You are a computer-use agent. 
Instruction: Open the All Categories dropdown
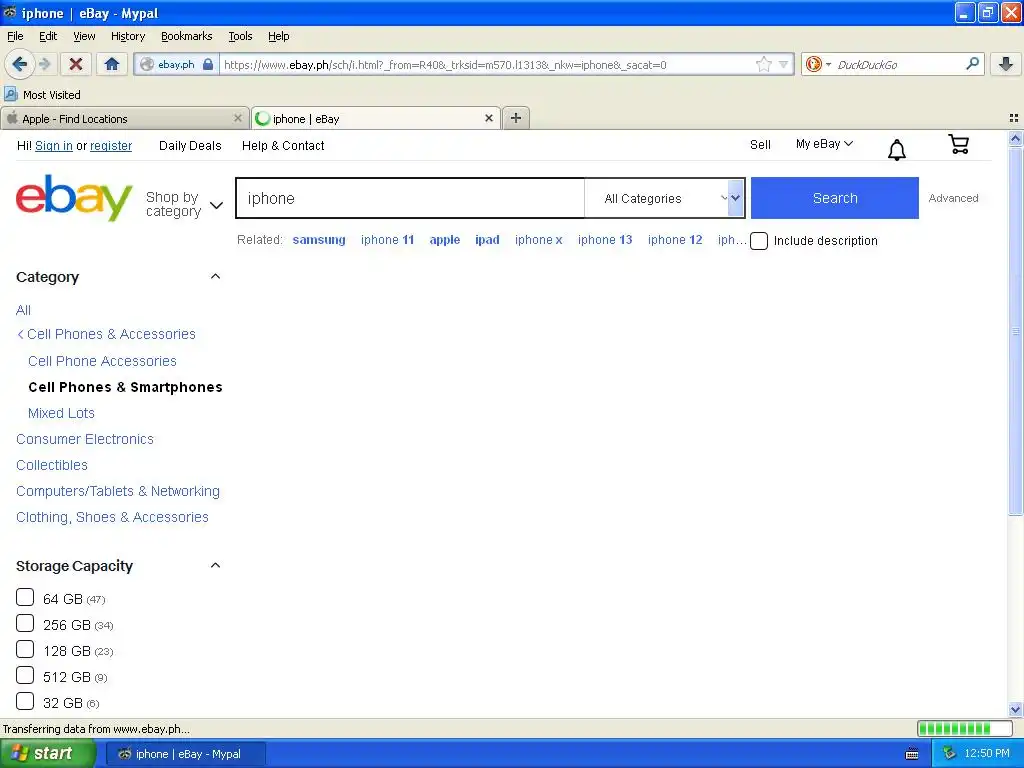[664, 198]
